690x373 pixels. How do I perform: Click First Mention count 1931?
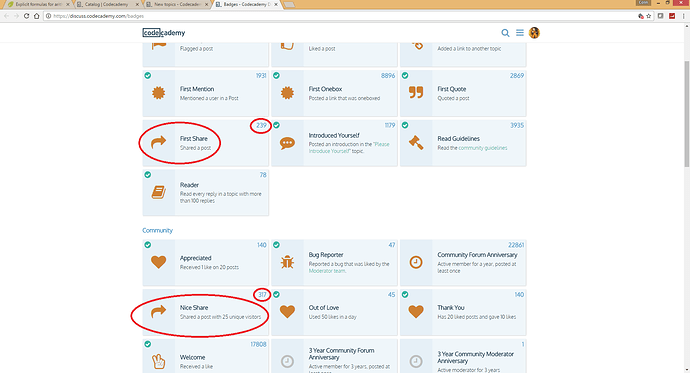click(261, 76)
